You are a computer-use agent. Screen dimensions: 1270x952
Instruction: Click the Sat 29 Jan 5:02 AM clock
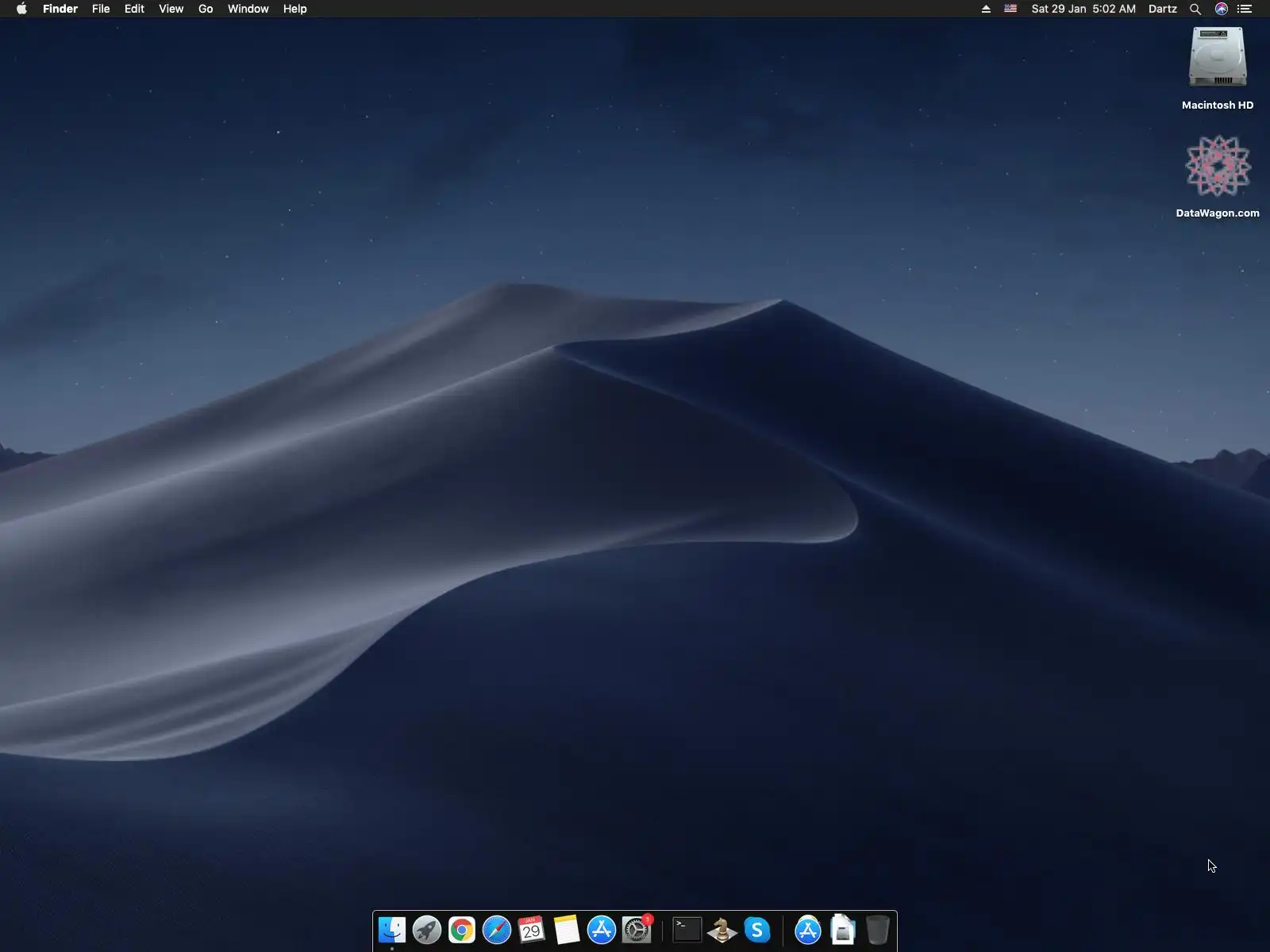1083,9
